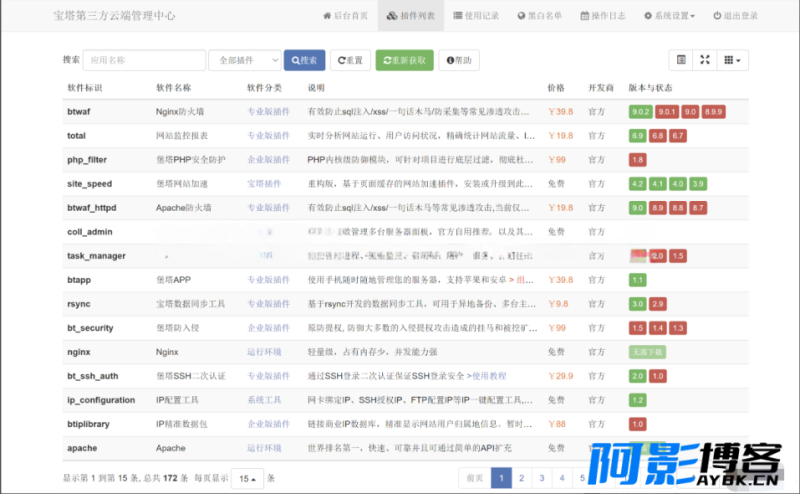The width and height of the screenshot is (800, 494).
Task: Go to pagination page 4
Action: pos(562,478)
